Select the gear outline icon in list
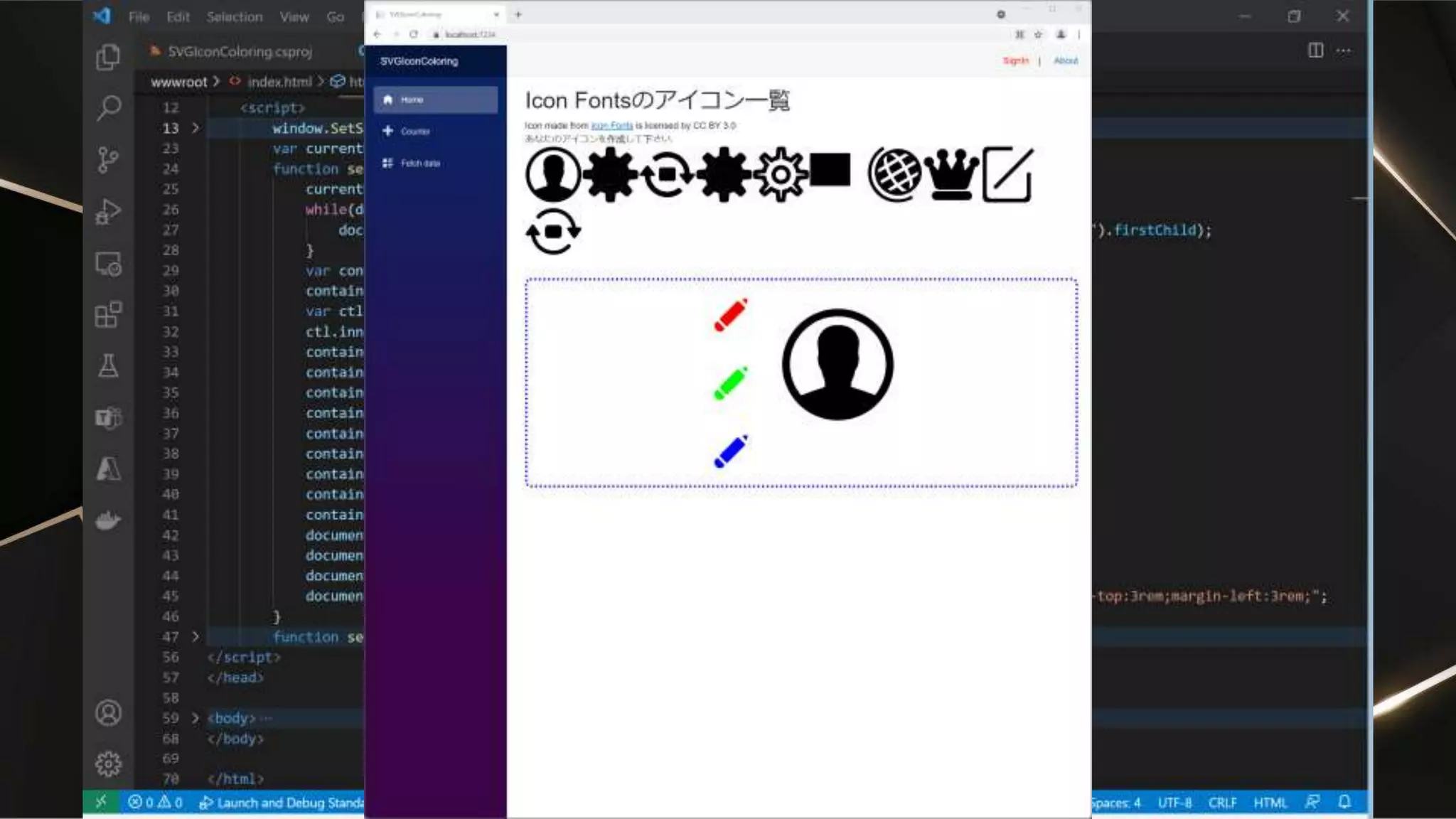The image size is (1456, 819). pos(780,174)
